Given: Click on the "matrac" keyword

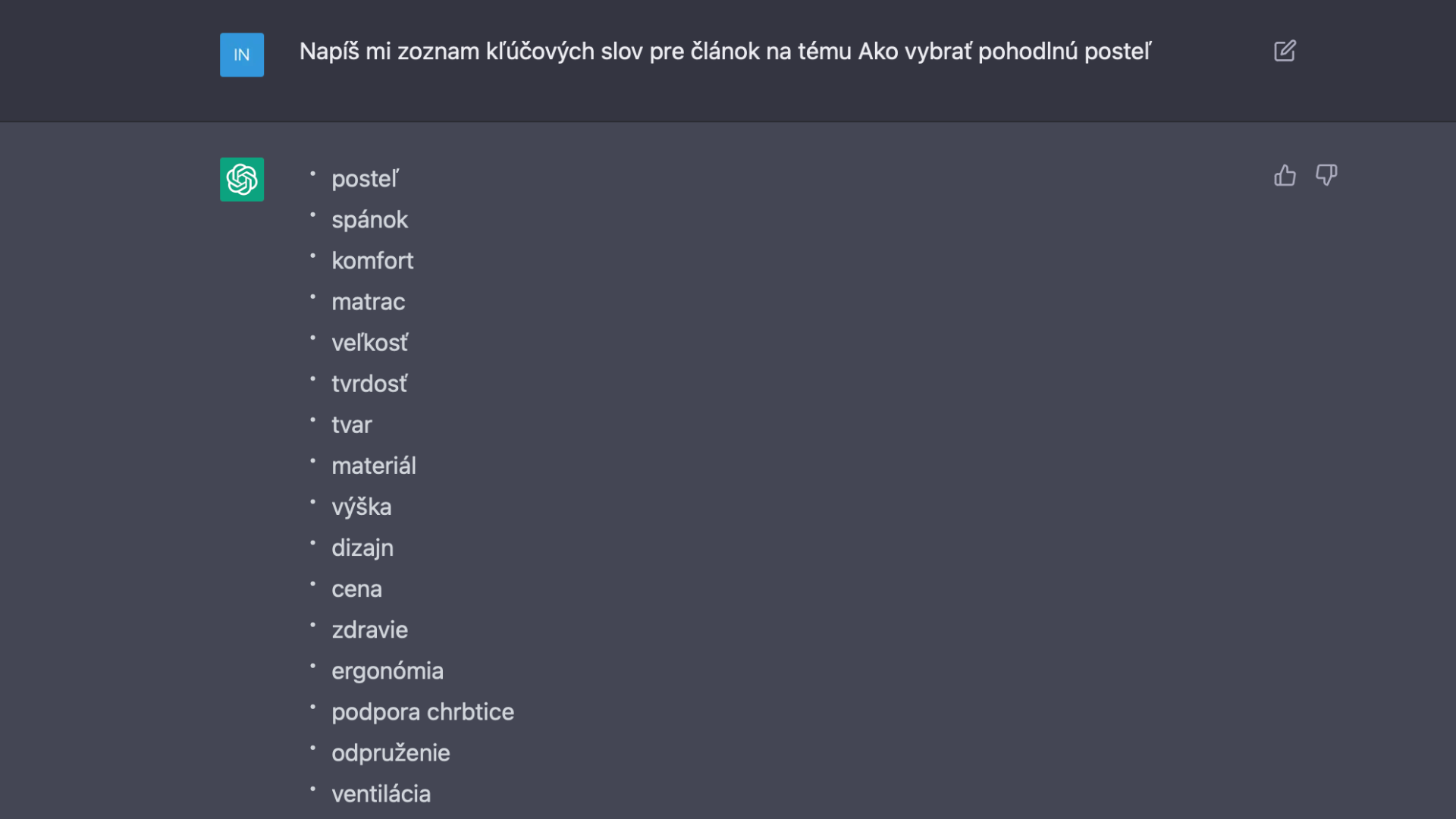Looking at the screenshot, I should [x=368, y=302].
